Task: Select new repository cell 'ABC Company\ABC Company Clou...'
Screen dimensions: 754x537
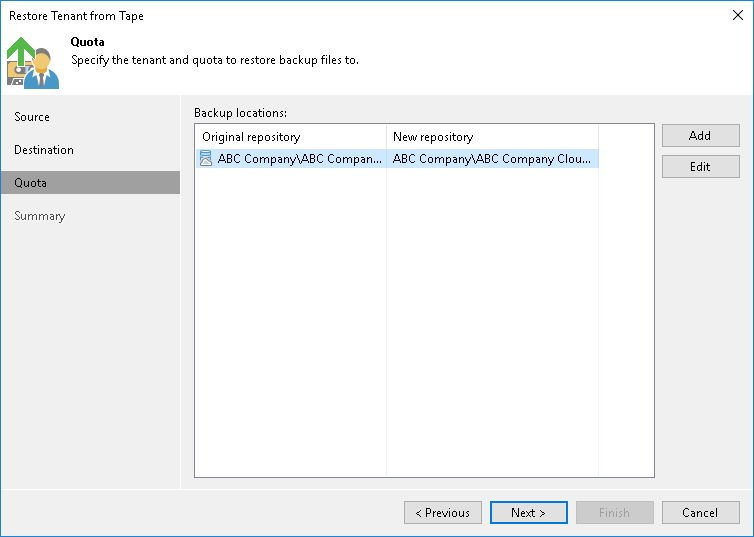Action: click(491, 159)
